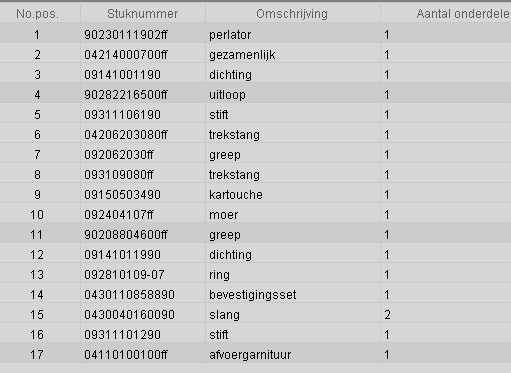Click part number 092062030ff
Image resolution: width=511 pixels, height=373 pixels.
tap(119, 155)
